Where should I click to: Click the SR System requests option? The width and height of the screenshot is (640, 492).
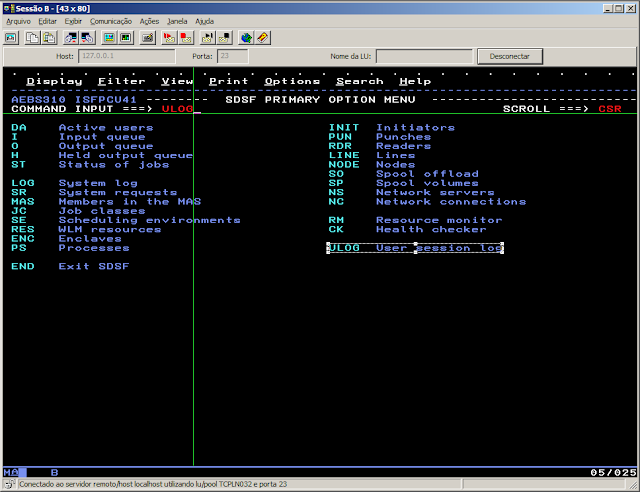click(94, 192)
